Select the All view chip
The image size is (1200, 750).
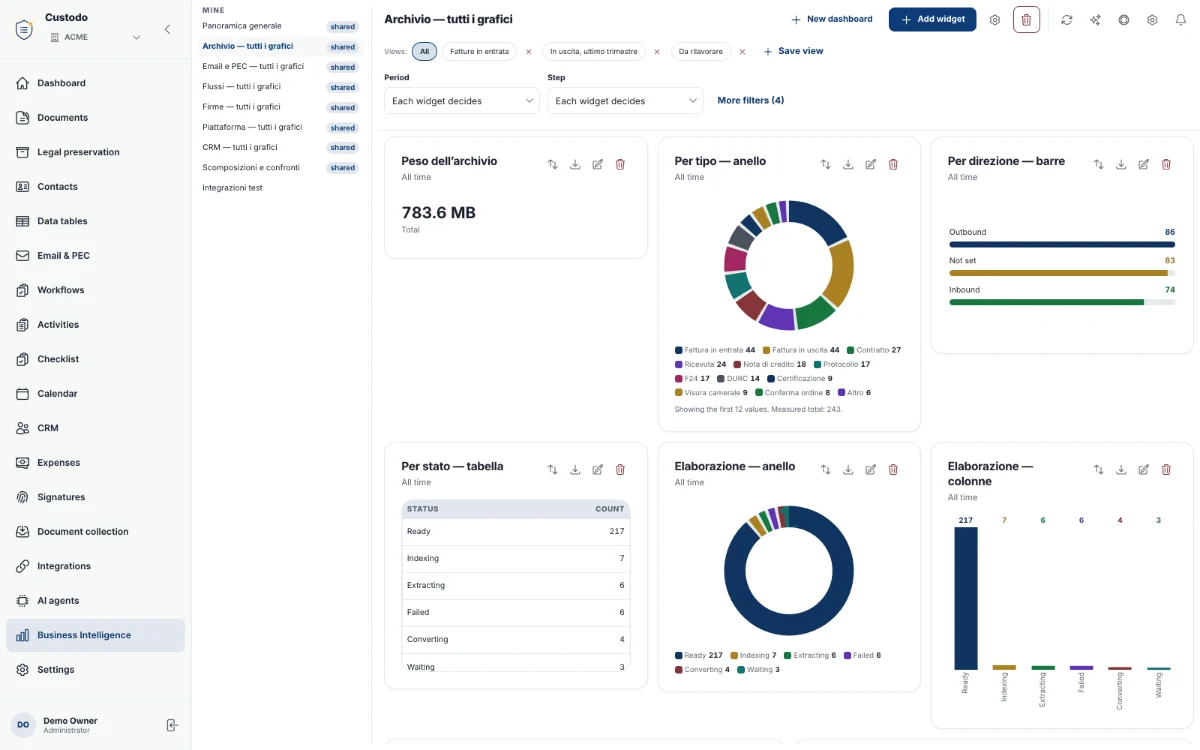(x=424, y=52)
